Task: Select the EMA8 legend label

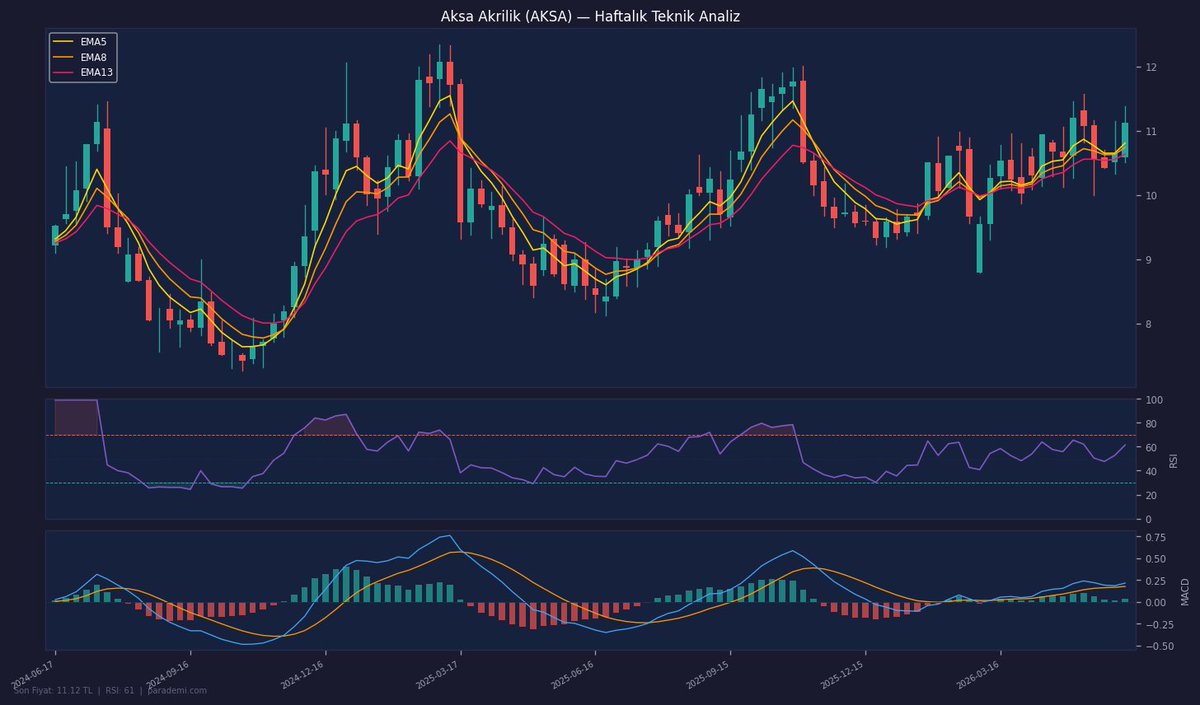Action: [93, 57]
